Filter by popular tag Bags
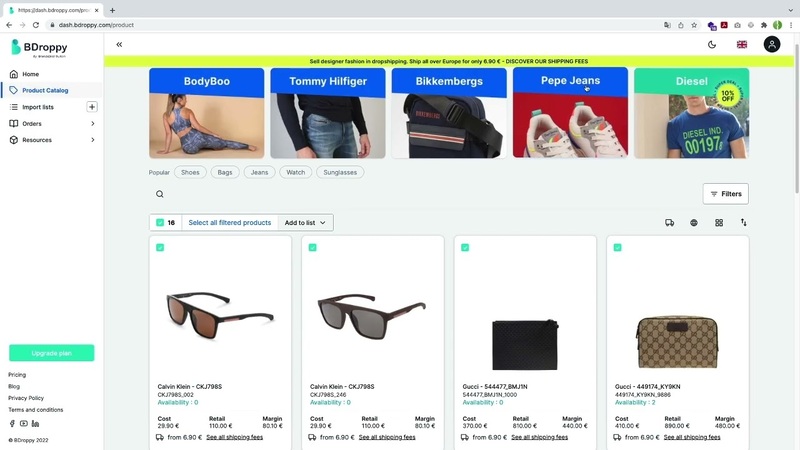 pyautogui.click(x=225, y=172)
